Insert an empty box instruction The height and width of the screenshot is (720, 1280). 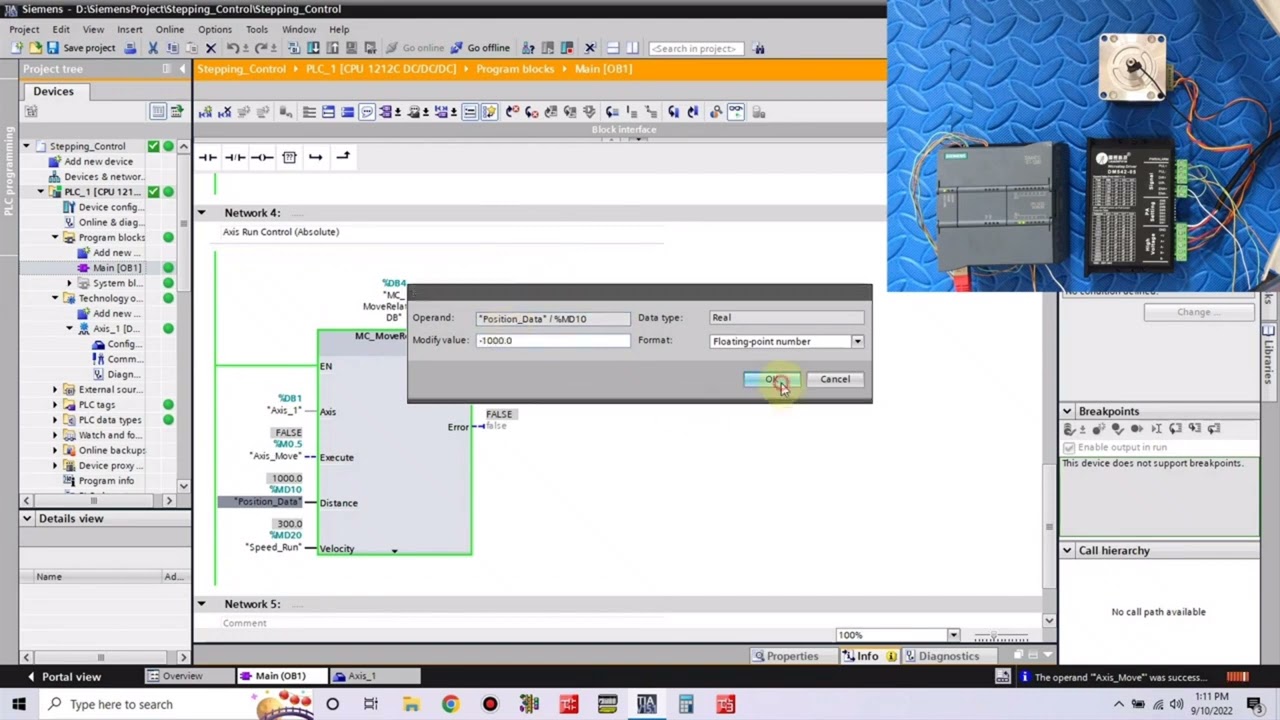point(289,157)
